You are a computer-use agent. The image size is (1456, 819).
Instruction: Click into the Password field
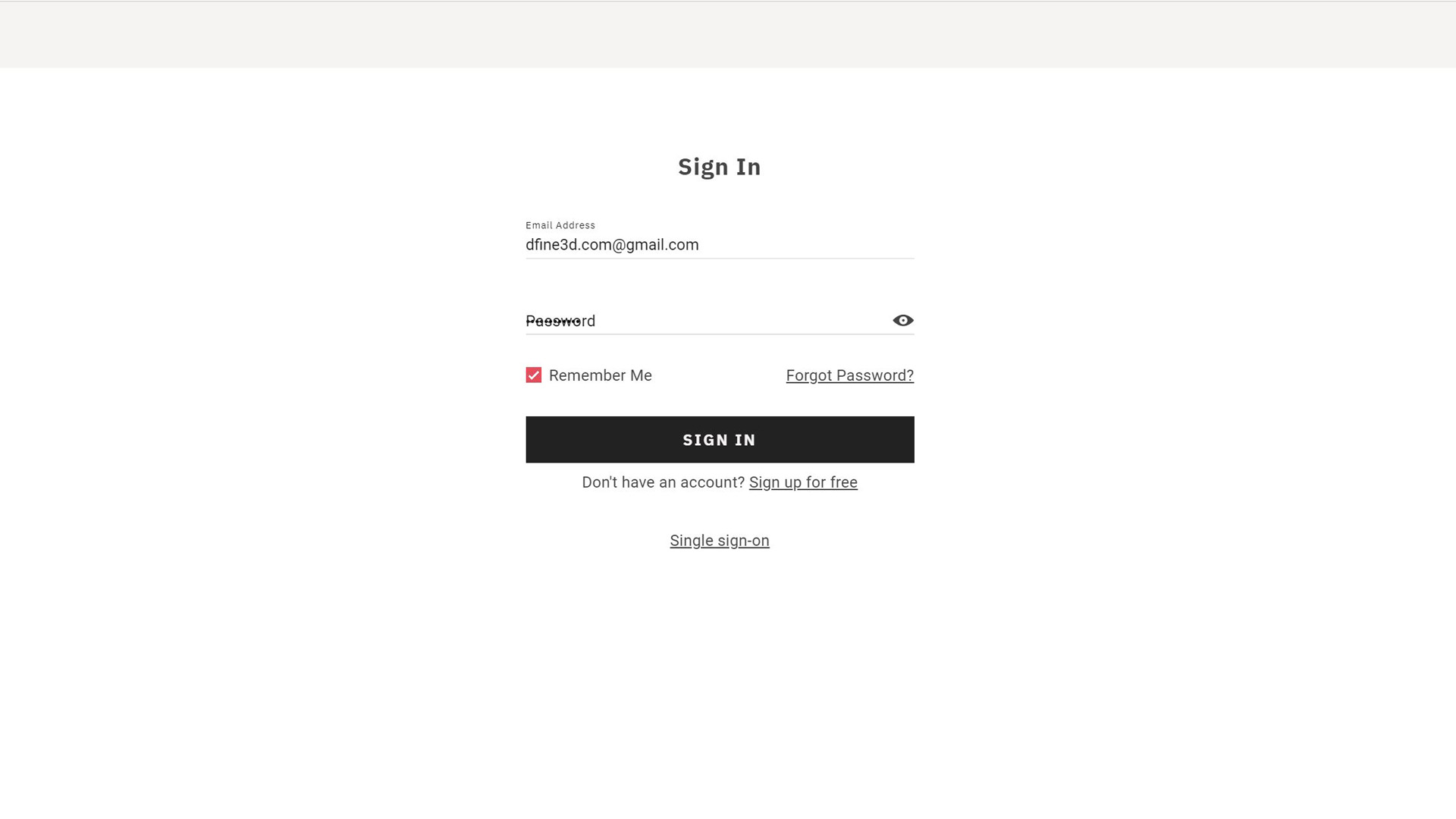pos(705,321)
